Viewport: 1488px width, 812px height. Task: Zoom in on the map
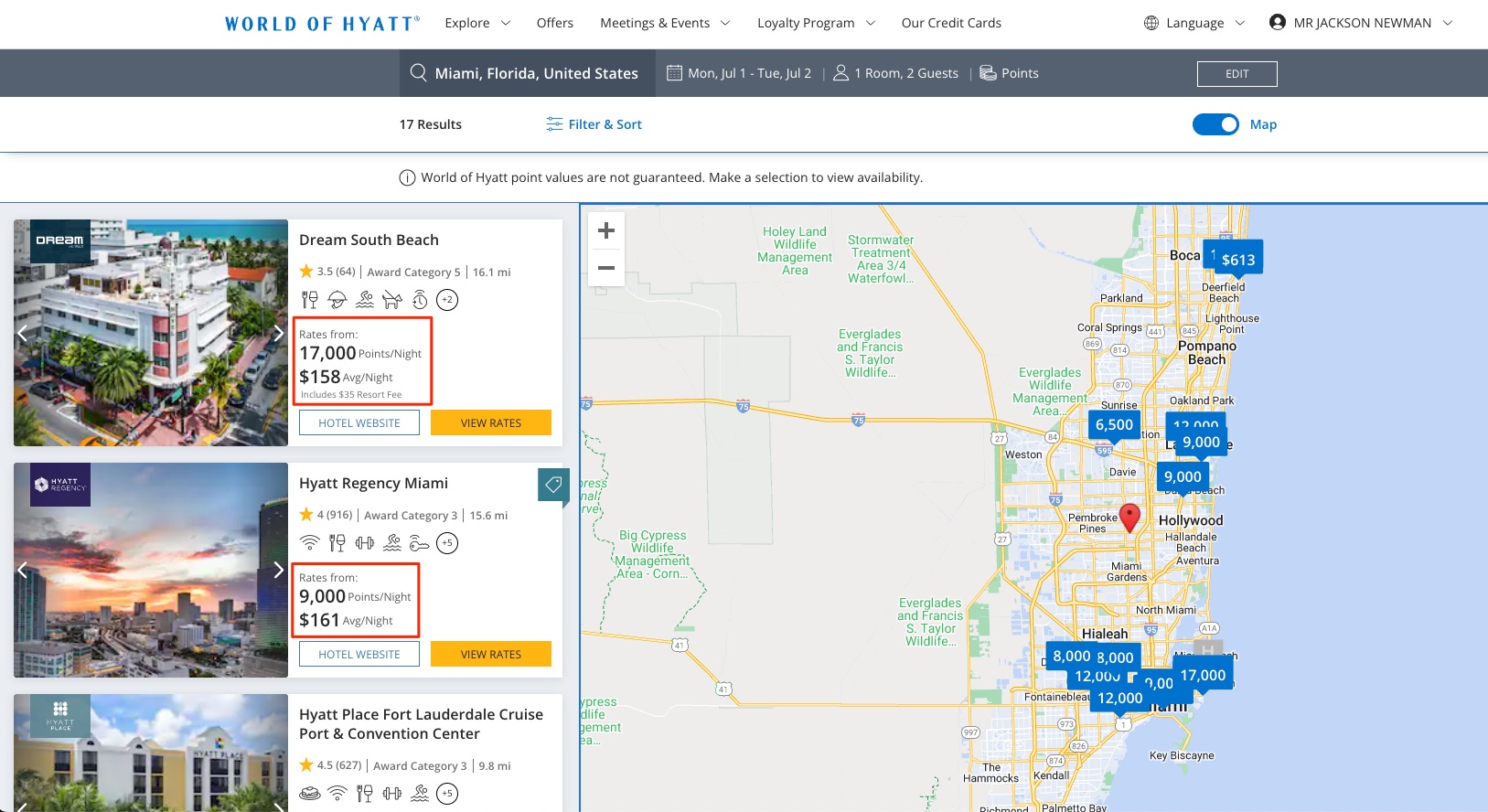606,231
